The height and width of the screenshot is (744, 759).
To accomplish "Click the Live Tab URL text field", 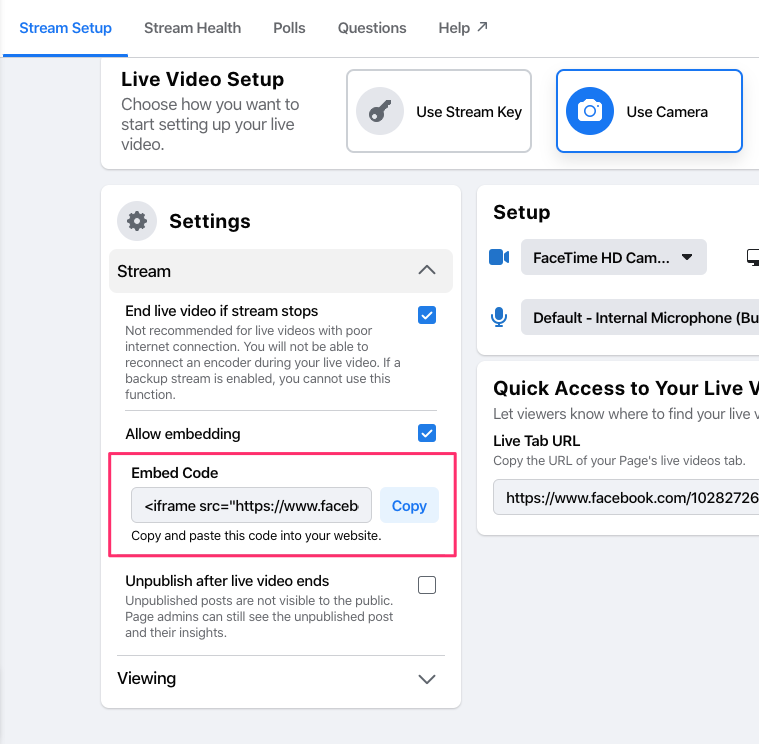I will coord(626,497).
